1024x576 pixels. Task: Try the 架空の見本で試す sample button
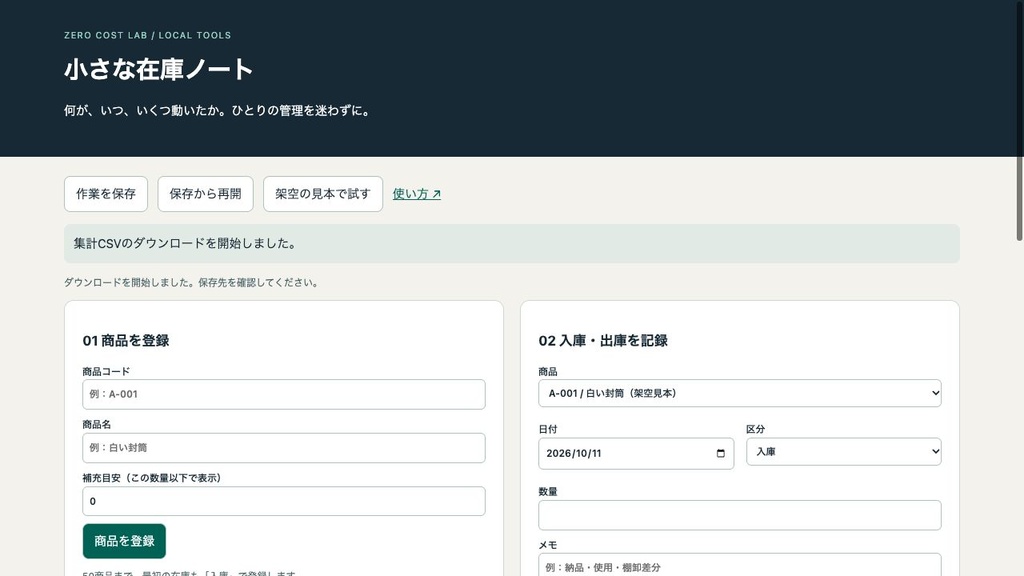point(323,194)
